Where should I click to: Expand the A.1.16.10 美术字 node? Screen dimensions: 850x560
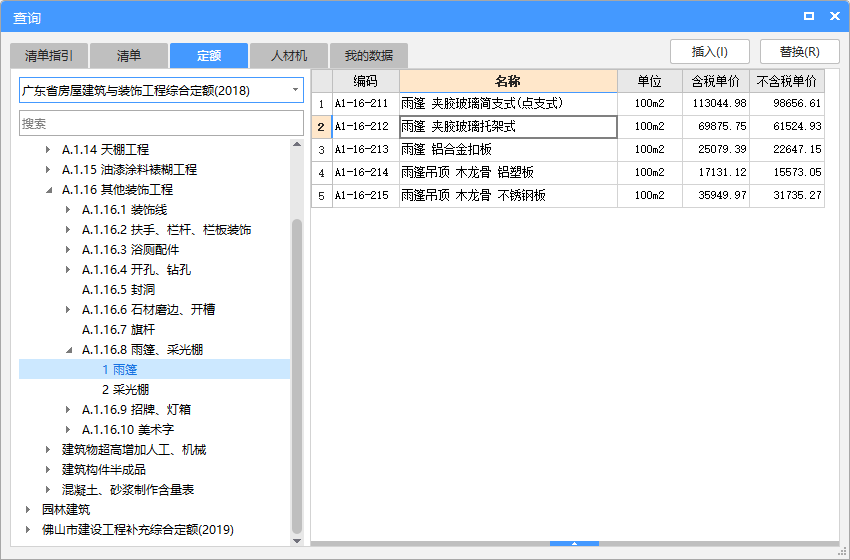point(68,430)
